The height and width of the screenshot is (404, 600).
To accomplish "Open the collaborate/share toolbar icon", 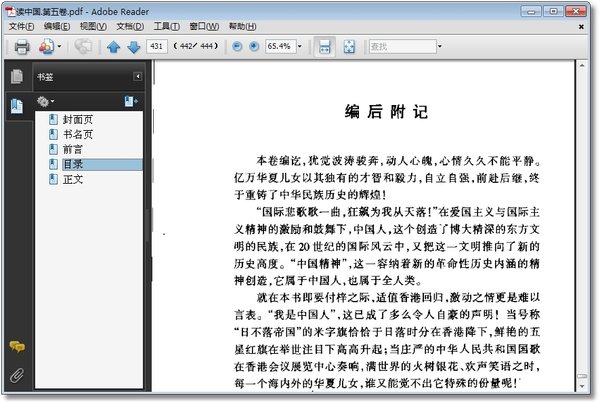I will pyautogui.click(x=46, y=47).
